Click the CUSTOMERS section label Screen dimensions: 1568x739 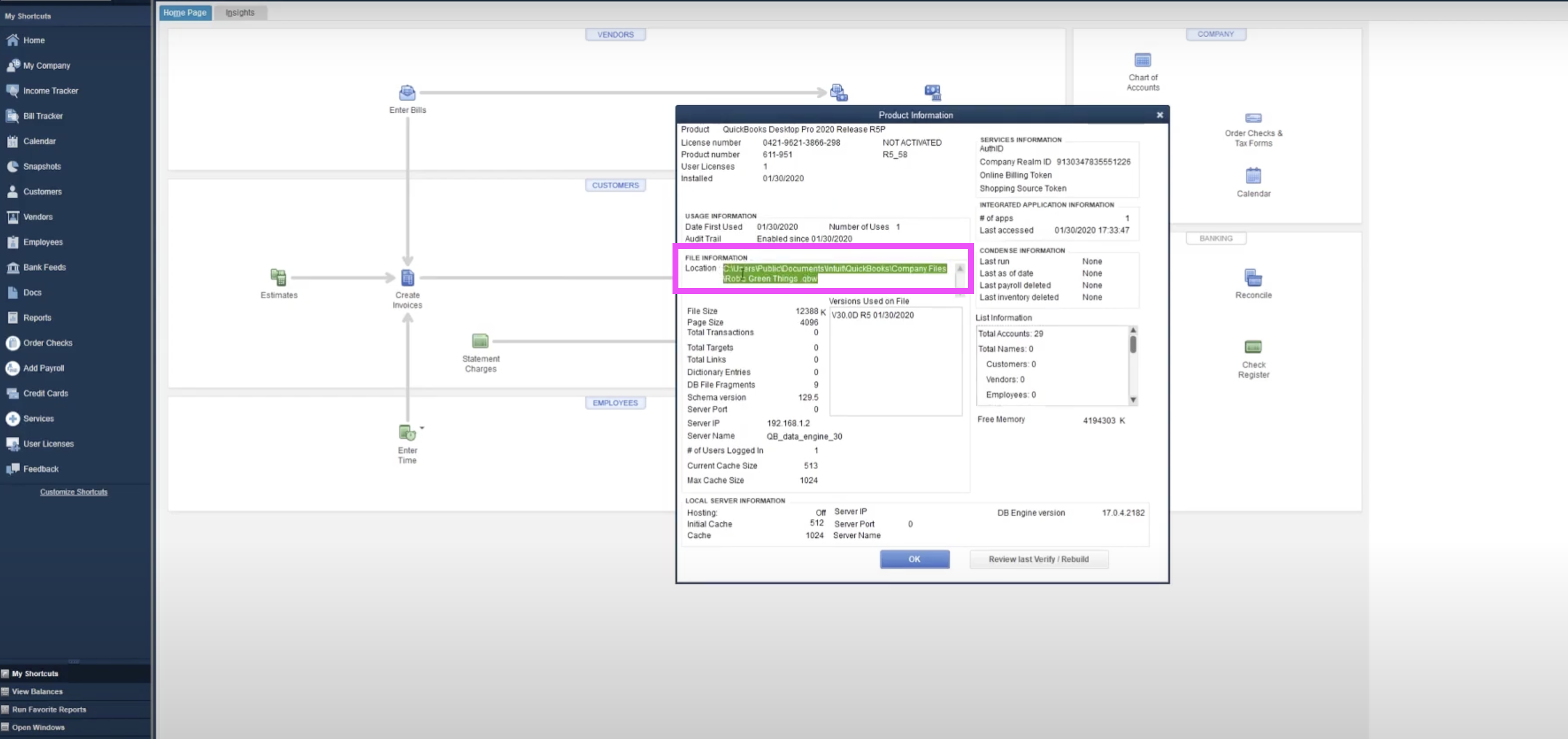(x=614, y=184)
